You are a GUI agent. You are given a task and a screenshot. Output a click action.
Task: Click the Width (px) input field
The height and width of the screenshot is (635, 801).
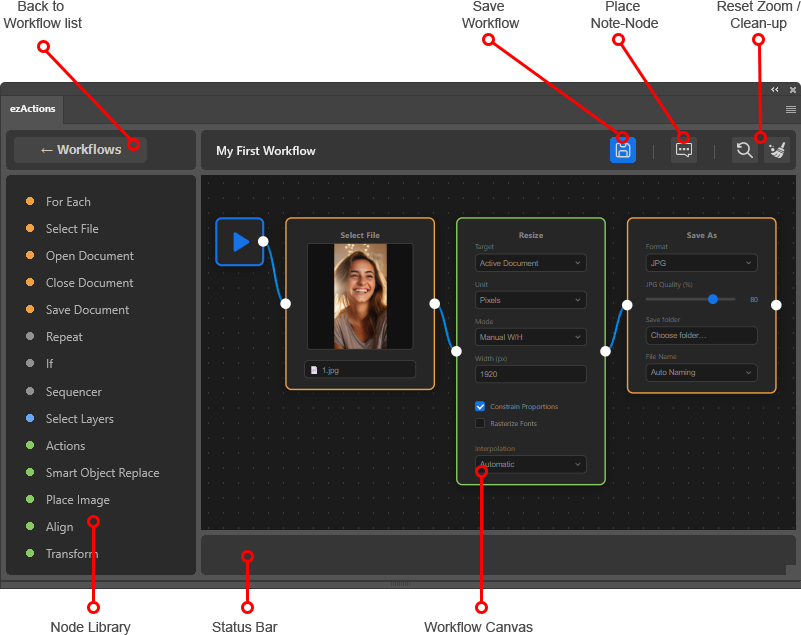pyautogui.click(x=531, y=374)
